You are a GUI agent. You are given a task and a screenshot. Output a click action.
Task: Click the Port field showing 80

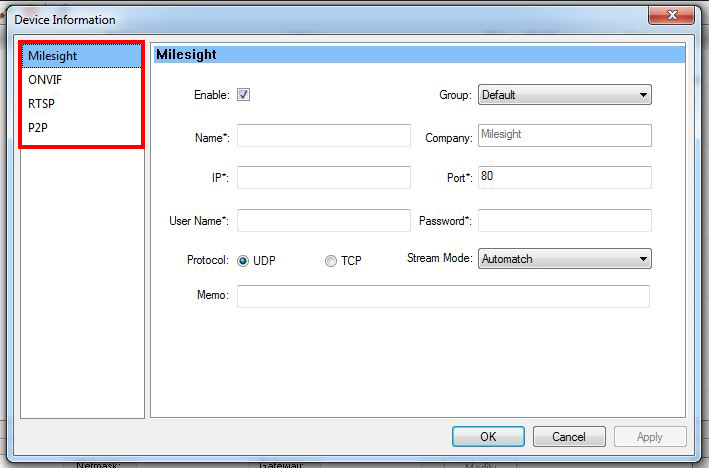[565, 177]
